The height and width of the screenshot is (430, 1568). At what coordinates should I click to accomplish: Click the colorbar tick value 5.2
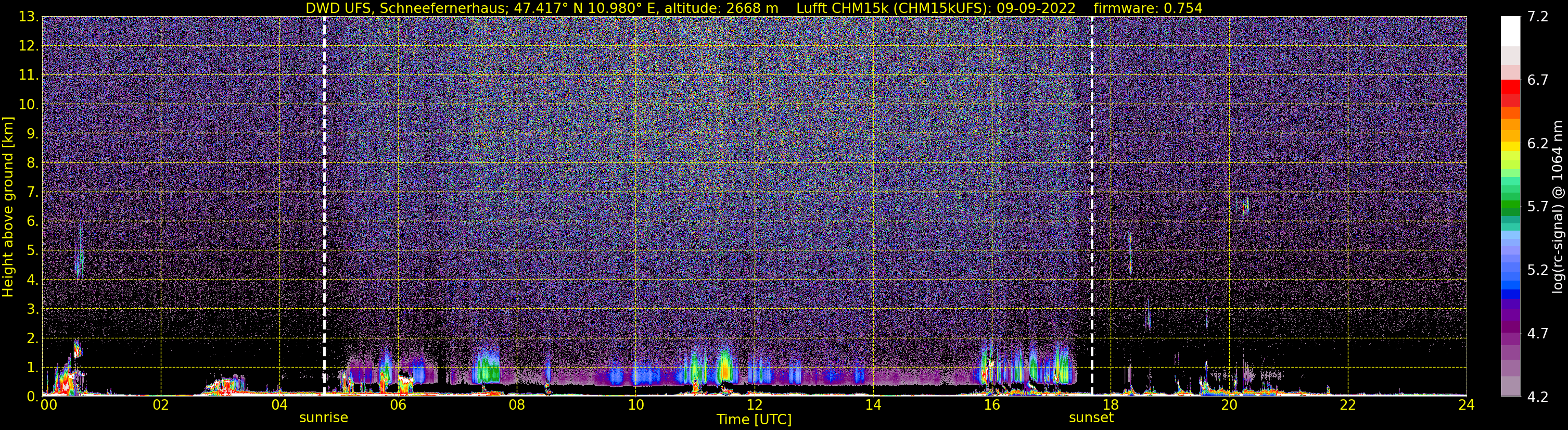click(x=1538, y=270)
